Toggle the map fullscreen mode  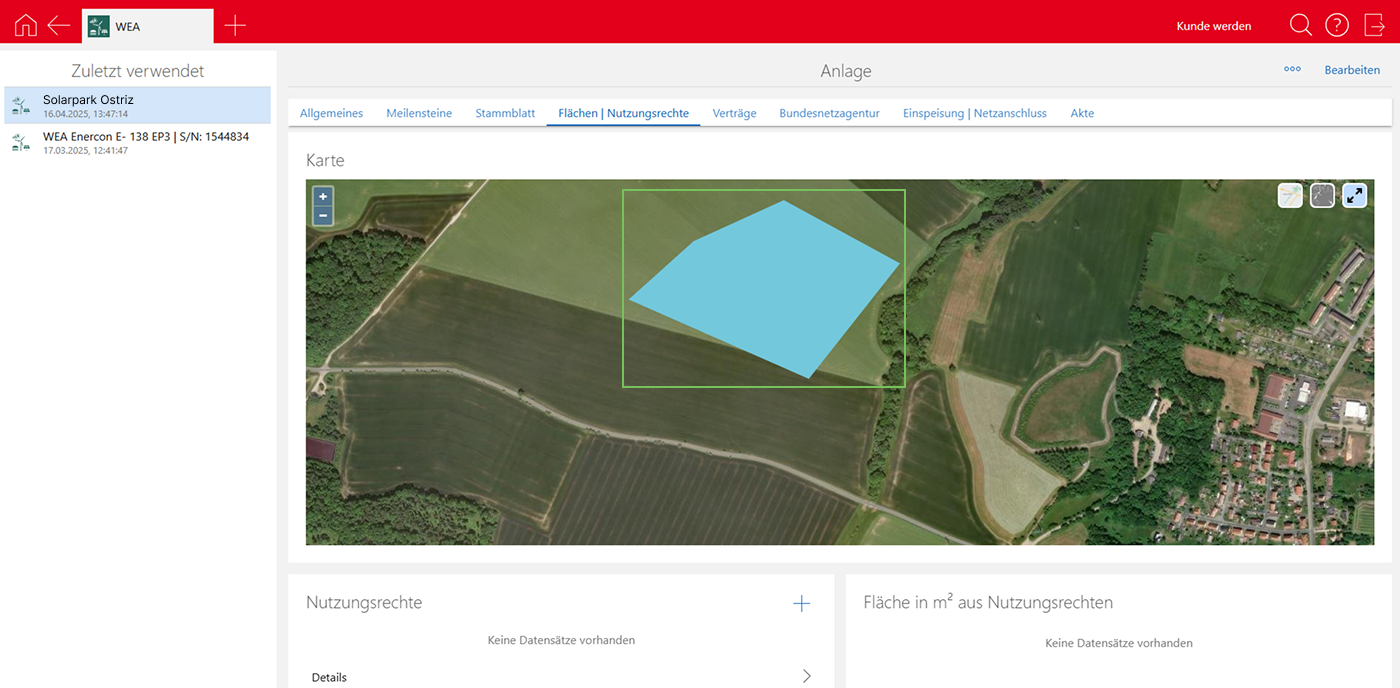click(1355, 195)
